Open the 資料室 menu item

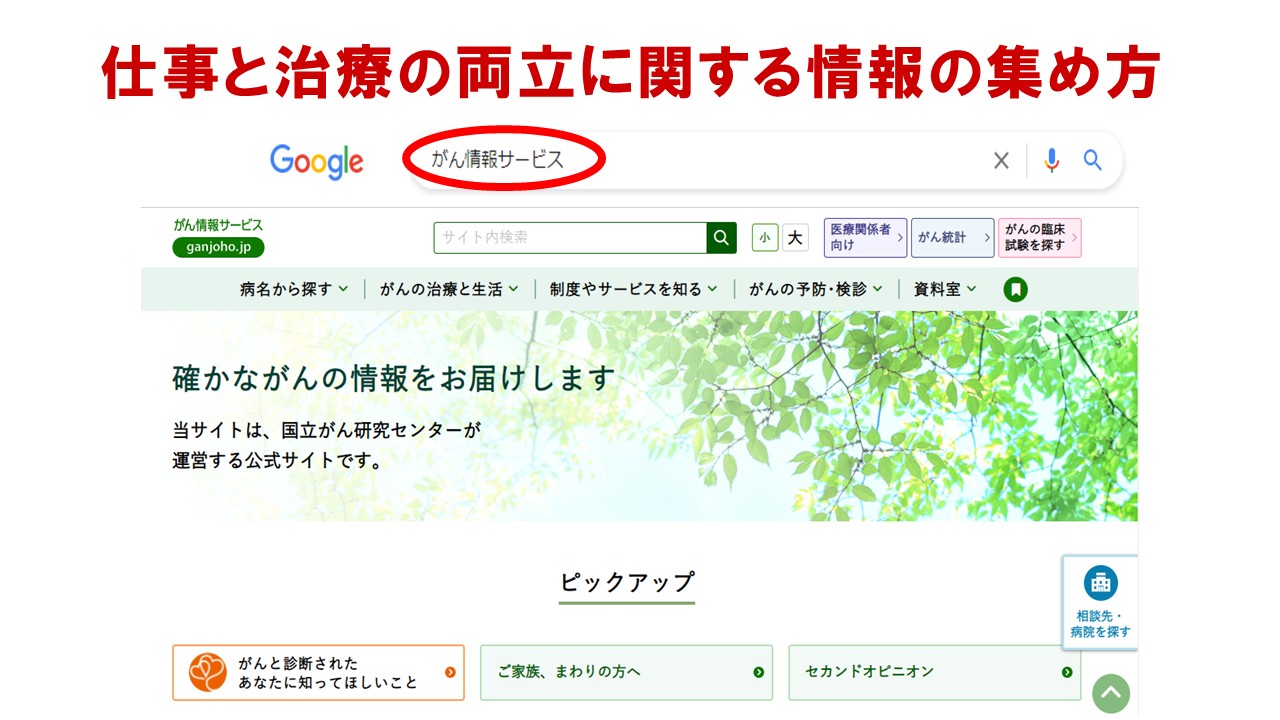coord(937,288)
